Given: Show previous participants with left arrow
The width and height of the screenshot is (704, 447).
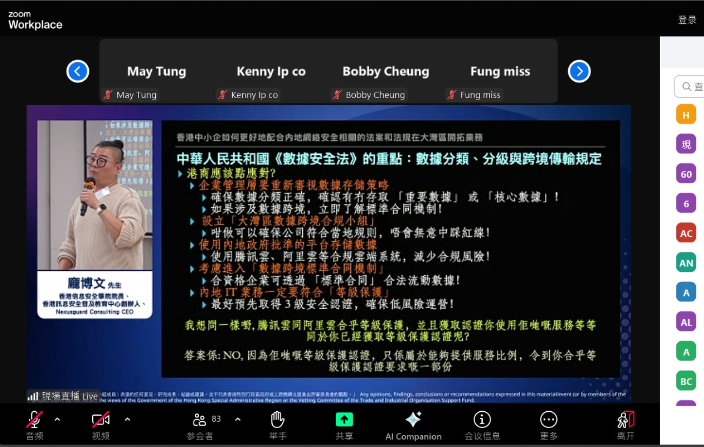Looking at the screenshot, I should click(78, 71).
